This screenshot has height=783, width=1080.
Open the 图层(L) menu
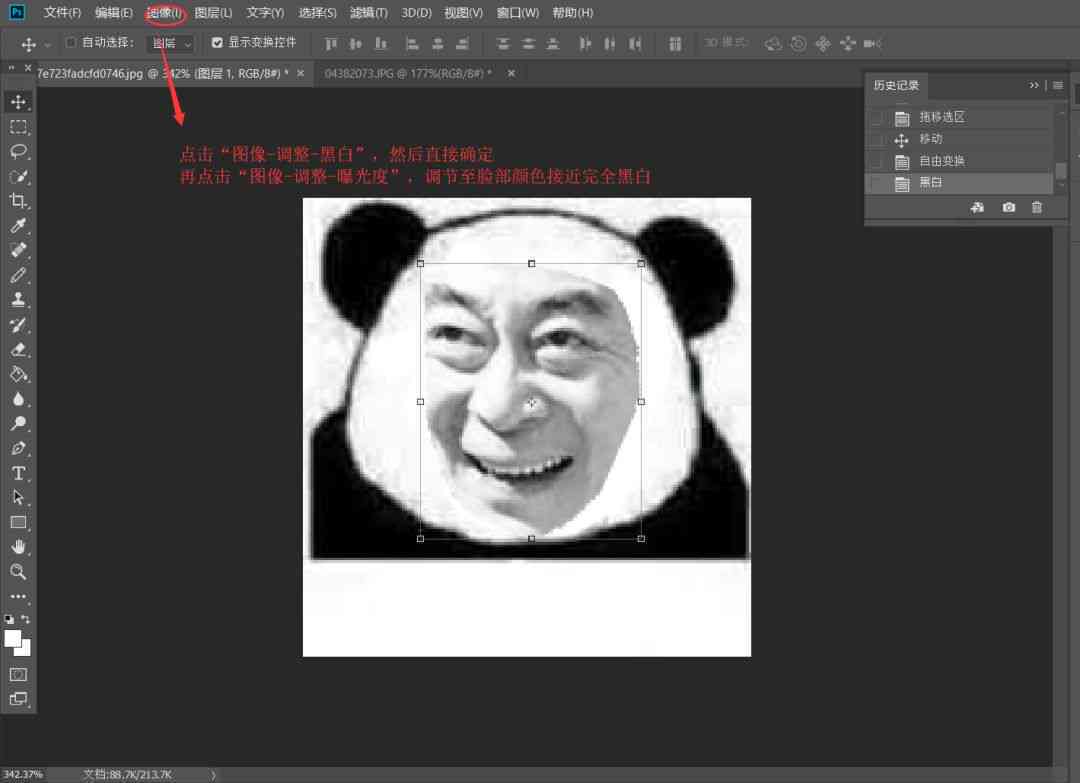pyautogui.click(x=213, y=12)
